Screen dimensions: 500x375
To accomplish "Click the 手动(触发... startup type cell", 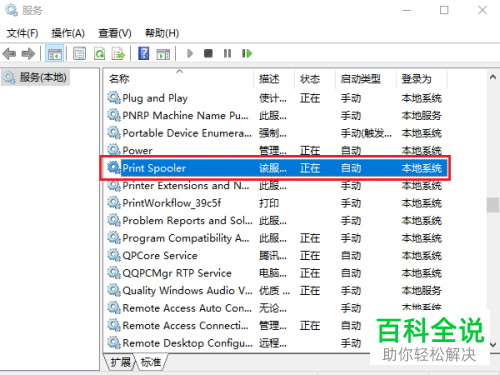I will (366, 133).
